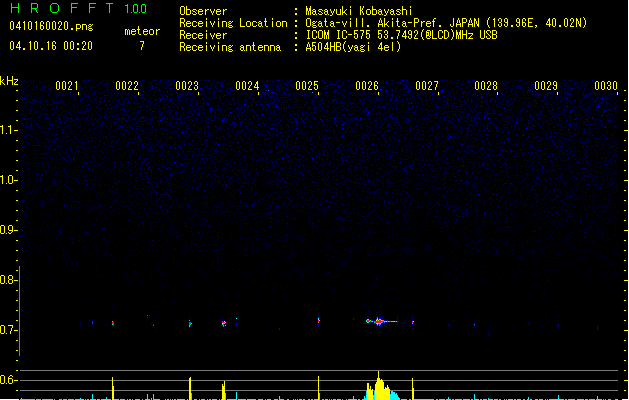Image resolution: width=629 pixels, height=400 pixels.
Task: Click the meteor count value 7
Action: (x=142, y=46)
